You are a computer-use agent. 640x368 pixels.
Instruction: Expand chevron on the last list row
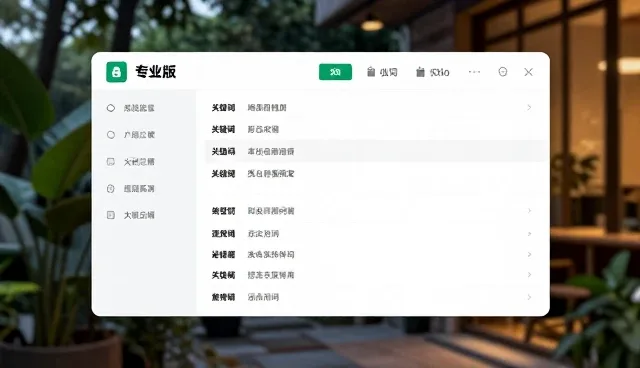[529, 297]
